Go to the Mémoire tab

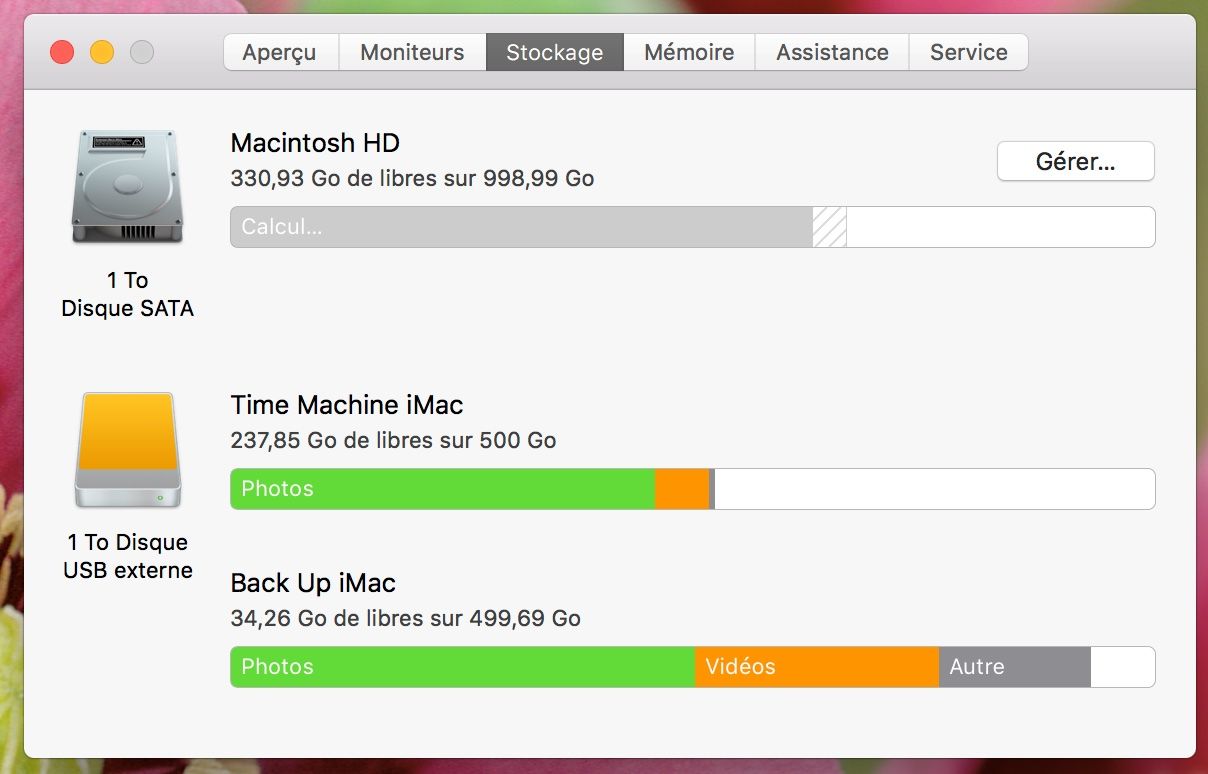point(689,52)
